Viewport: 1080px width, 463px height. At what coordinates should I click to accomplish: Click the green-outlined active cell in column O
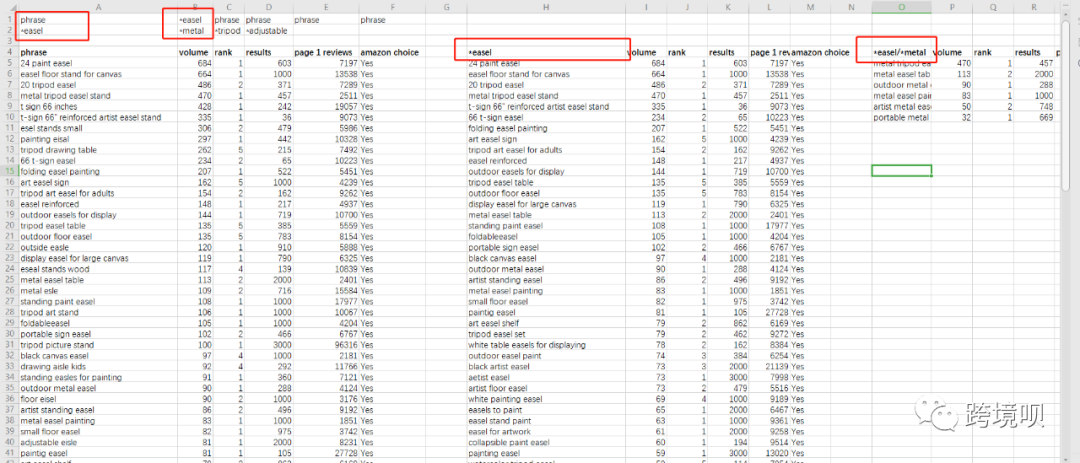(901, 171)
